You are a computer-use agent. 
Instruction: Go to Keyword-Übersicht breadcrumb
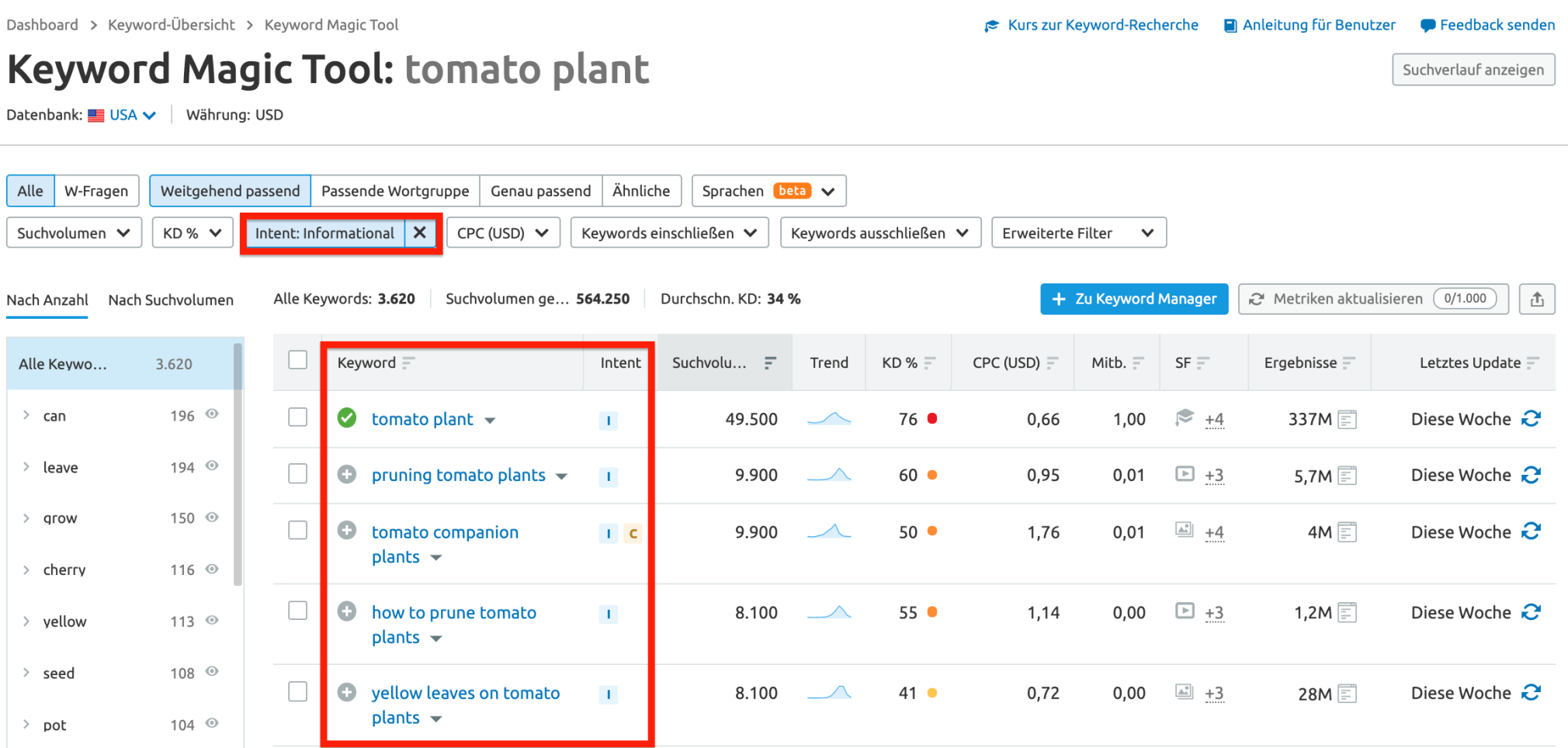[x=171, y=25]
